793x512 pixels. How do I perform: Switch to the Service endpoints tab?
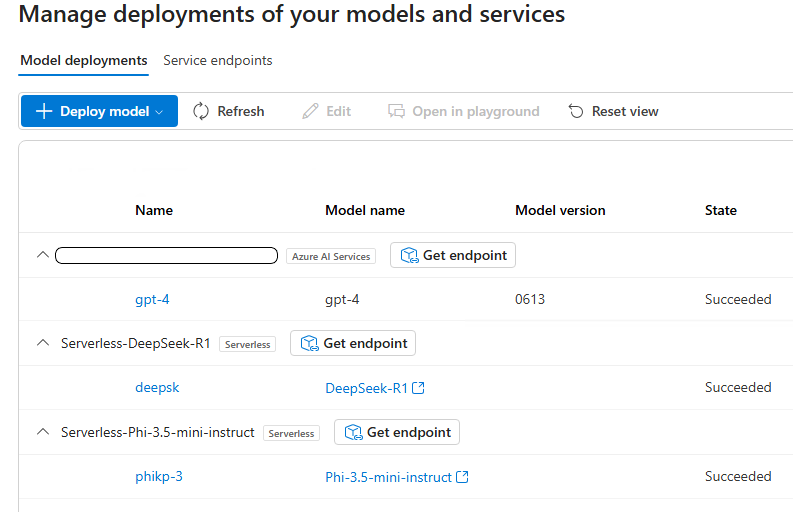tap(218, 61)
